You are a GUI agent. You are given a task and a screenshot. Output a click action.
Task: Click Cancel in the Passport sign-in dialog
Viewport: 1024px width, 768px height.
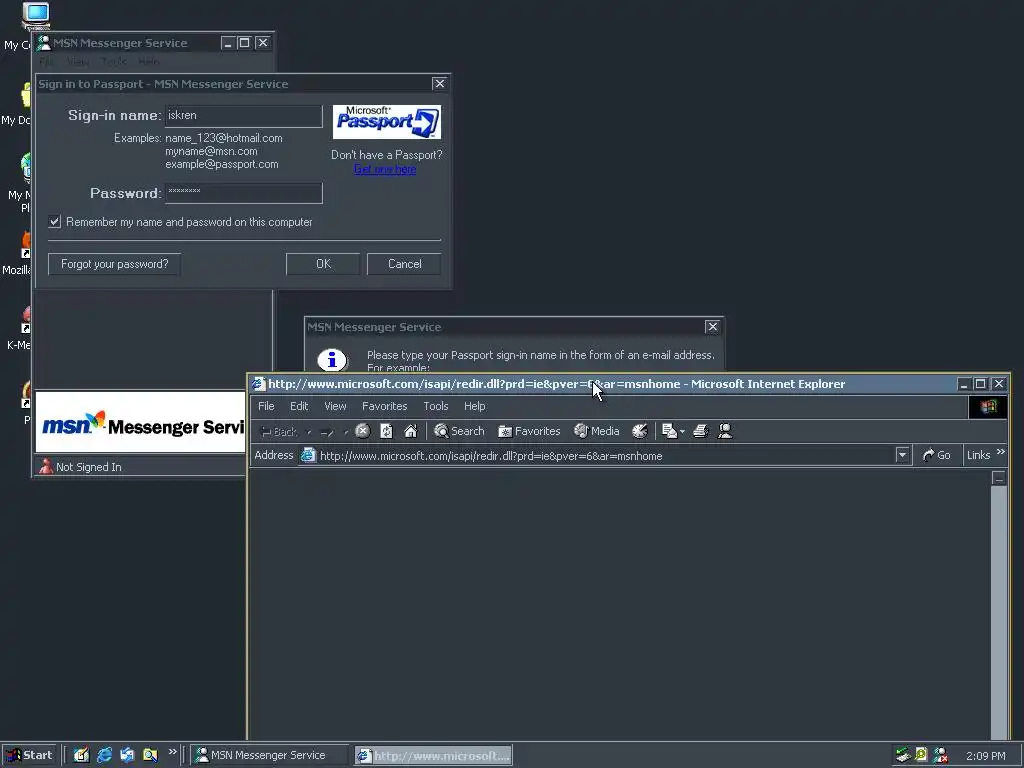(404, 264)
